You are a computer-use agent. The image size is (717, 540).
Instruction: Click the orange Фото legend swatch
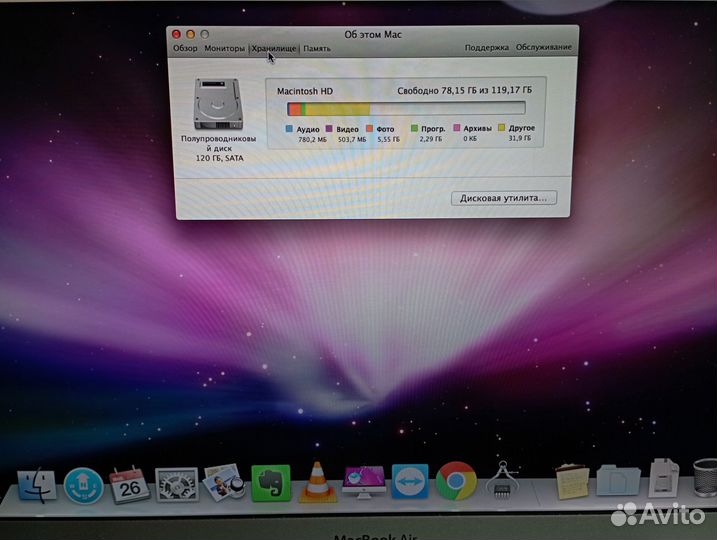pyautogui.click(x=369, y=128)
